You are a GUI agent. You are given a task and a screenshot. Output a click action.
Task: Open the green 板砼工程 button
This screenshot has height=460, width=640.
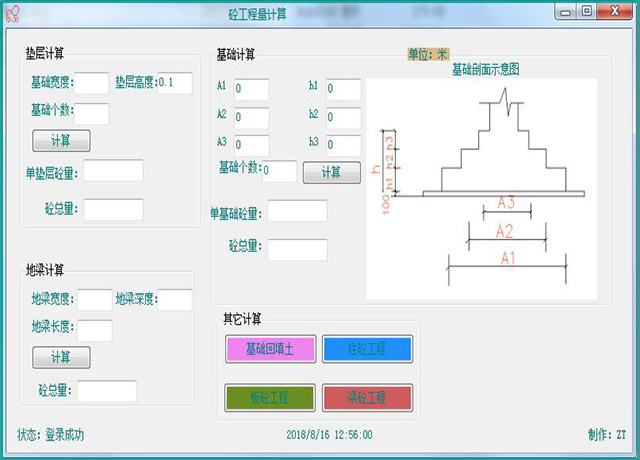270,397
